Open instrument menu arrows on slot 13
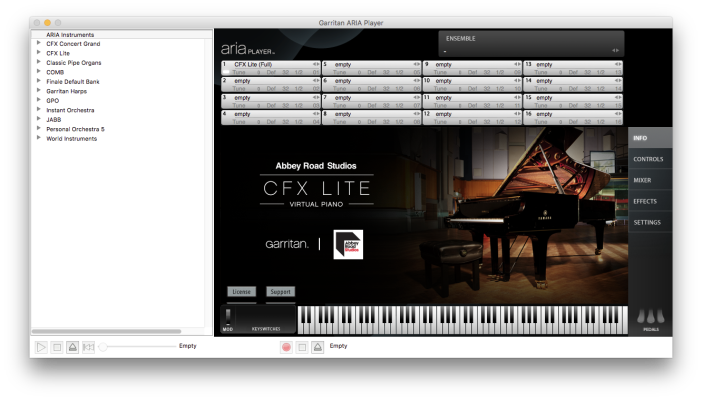 pyautogui.click(x=618, y=65)
